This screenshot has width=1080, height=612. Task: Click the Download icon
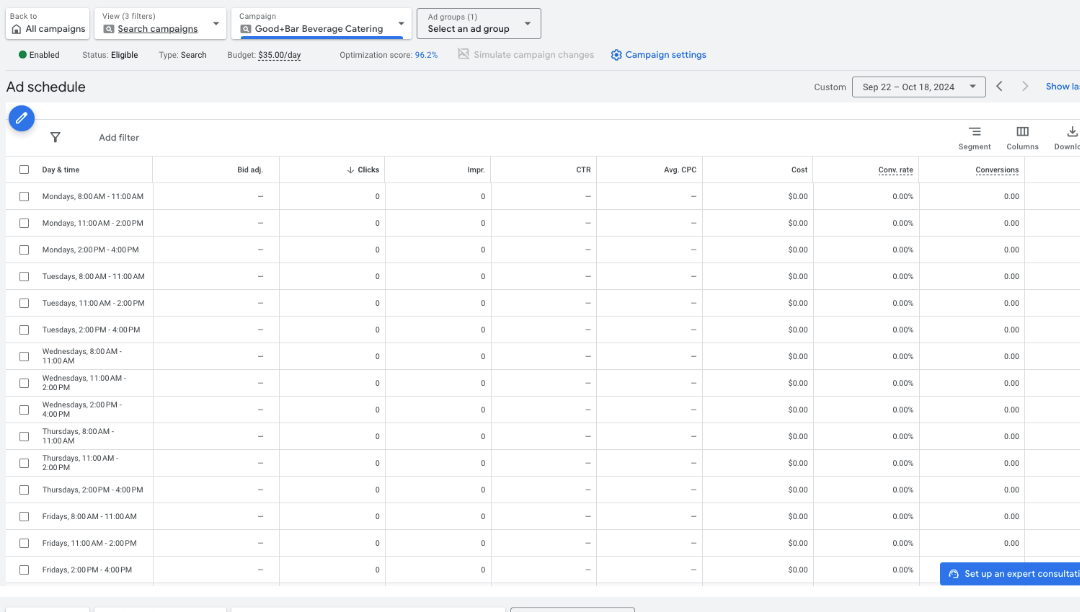pyautogui.click(x=1070, y=137)
